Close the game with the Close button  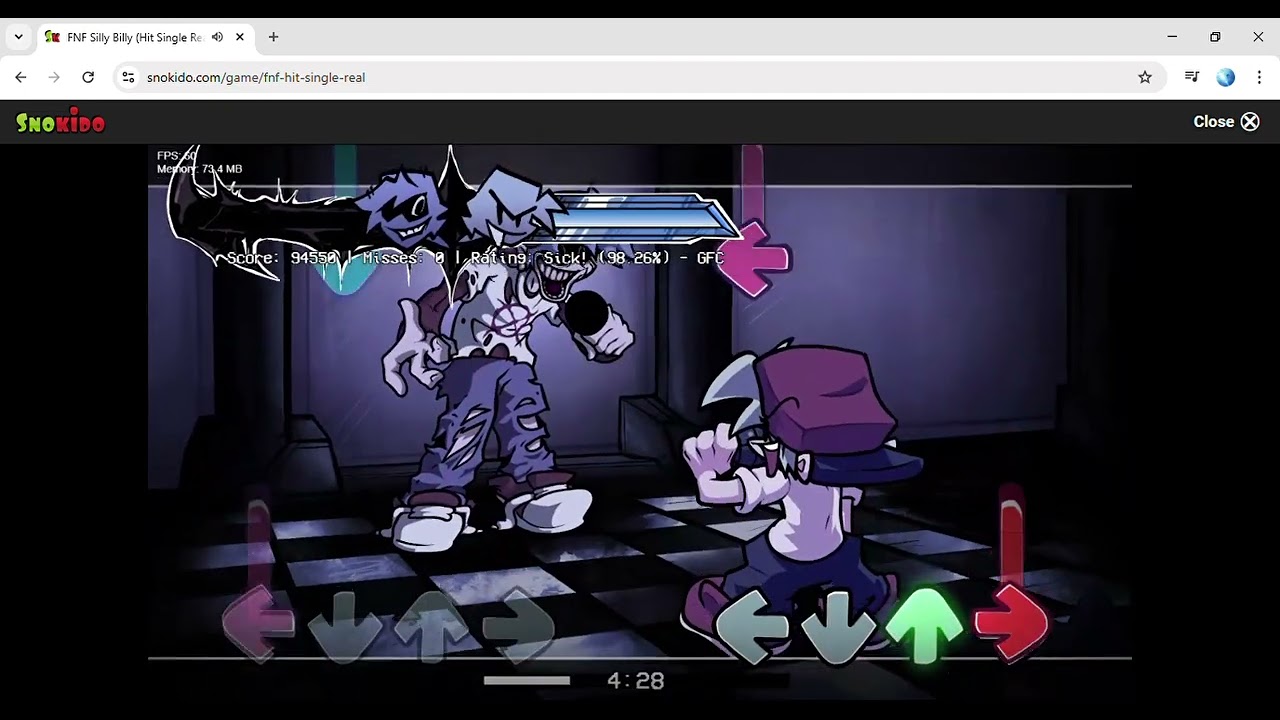[x=1226, y=121]
